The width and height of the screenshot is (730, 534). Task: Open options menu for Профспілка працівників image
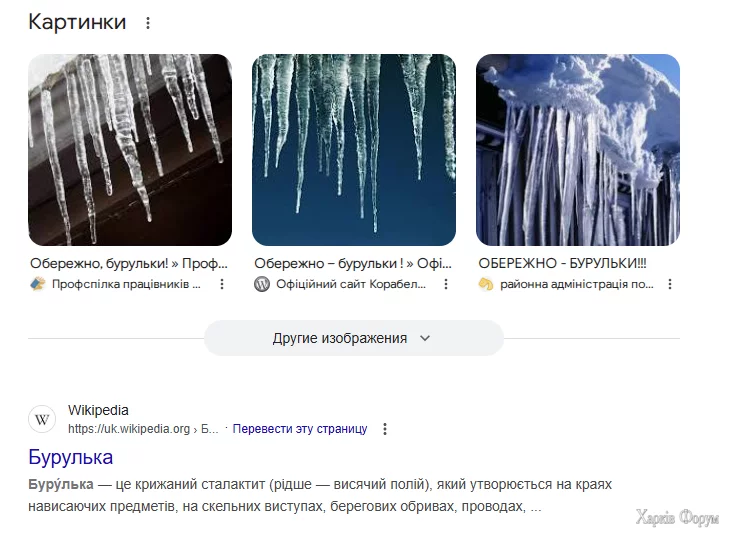click(x=222, y=284)
